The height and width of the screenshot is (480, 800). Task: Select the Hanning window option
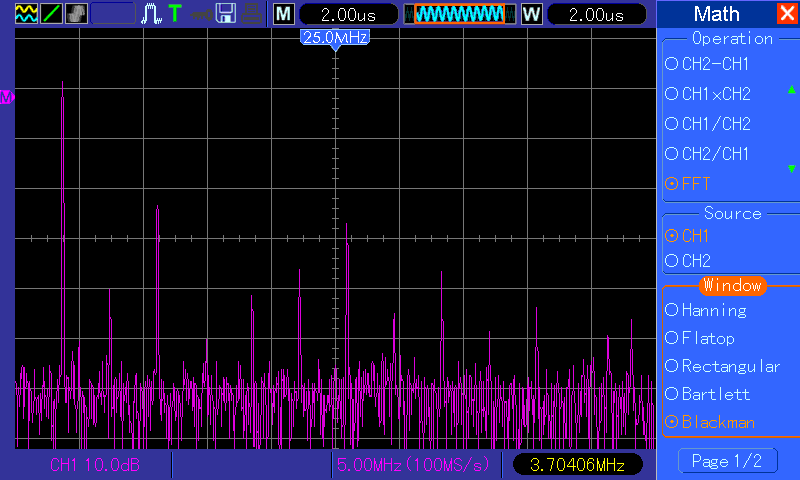pyautogui.click(x=714, y=310)
